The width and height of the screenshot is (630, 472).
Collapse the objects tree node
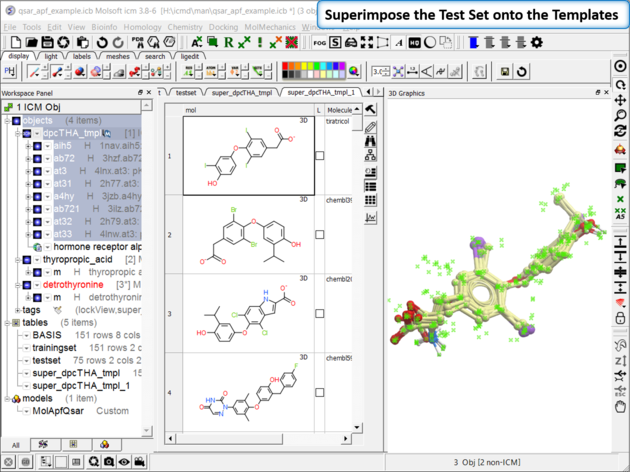(x=9, y=120)
